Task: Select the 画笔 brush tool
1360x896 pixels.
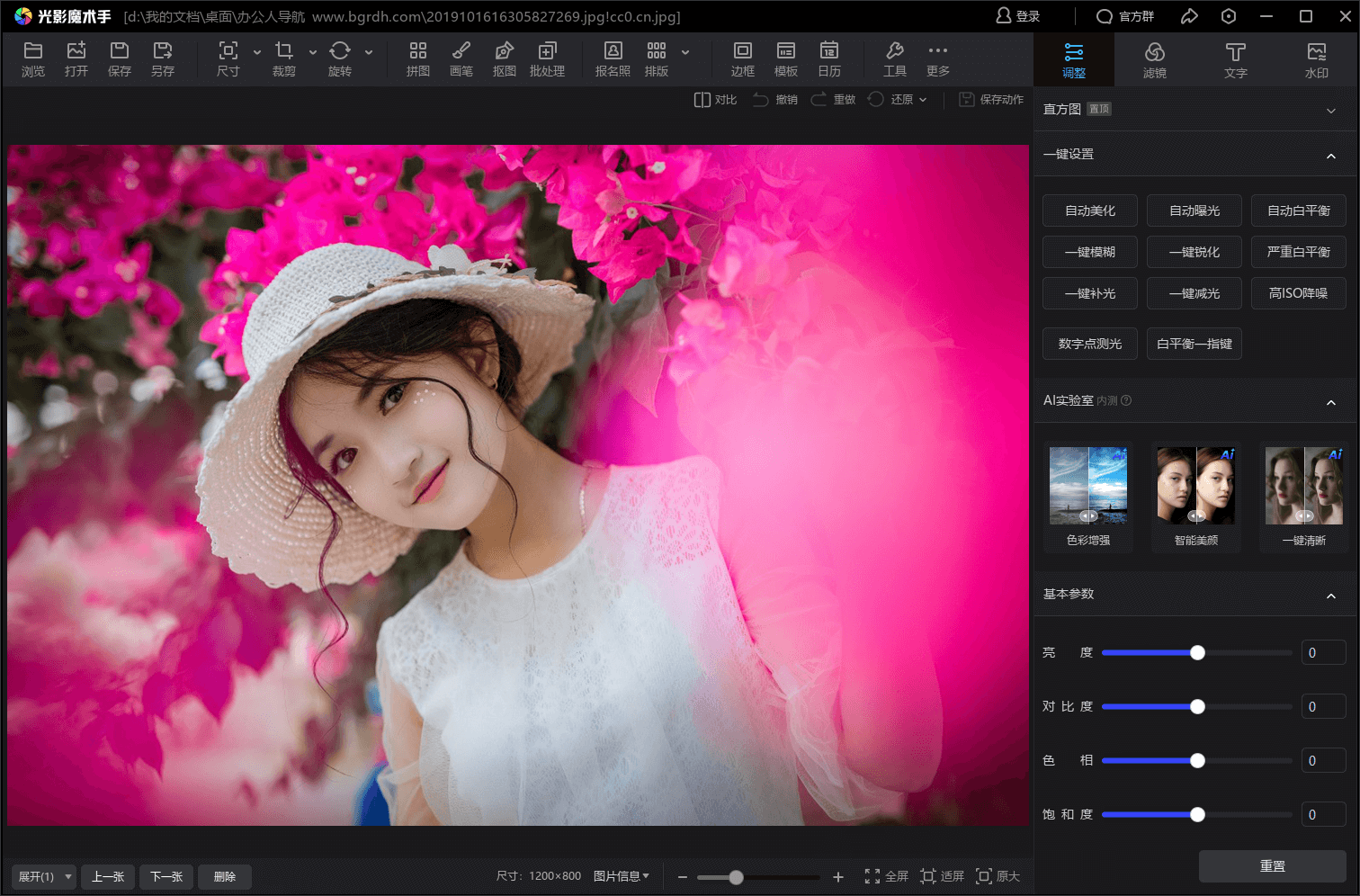Action: [461, 58]
